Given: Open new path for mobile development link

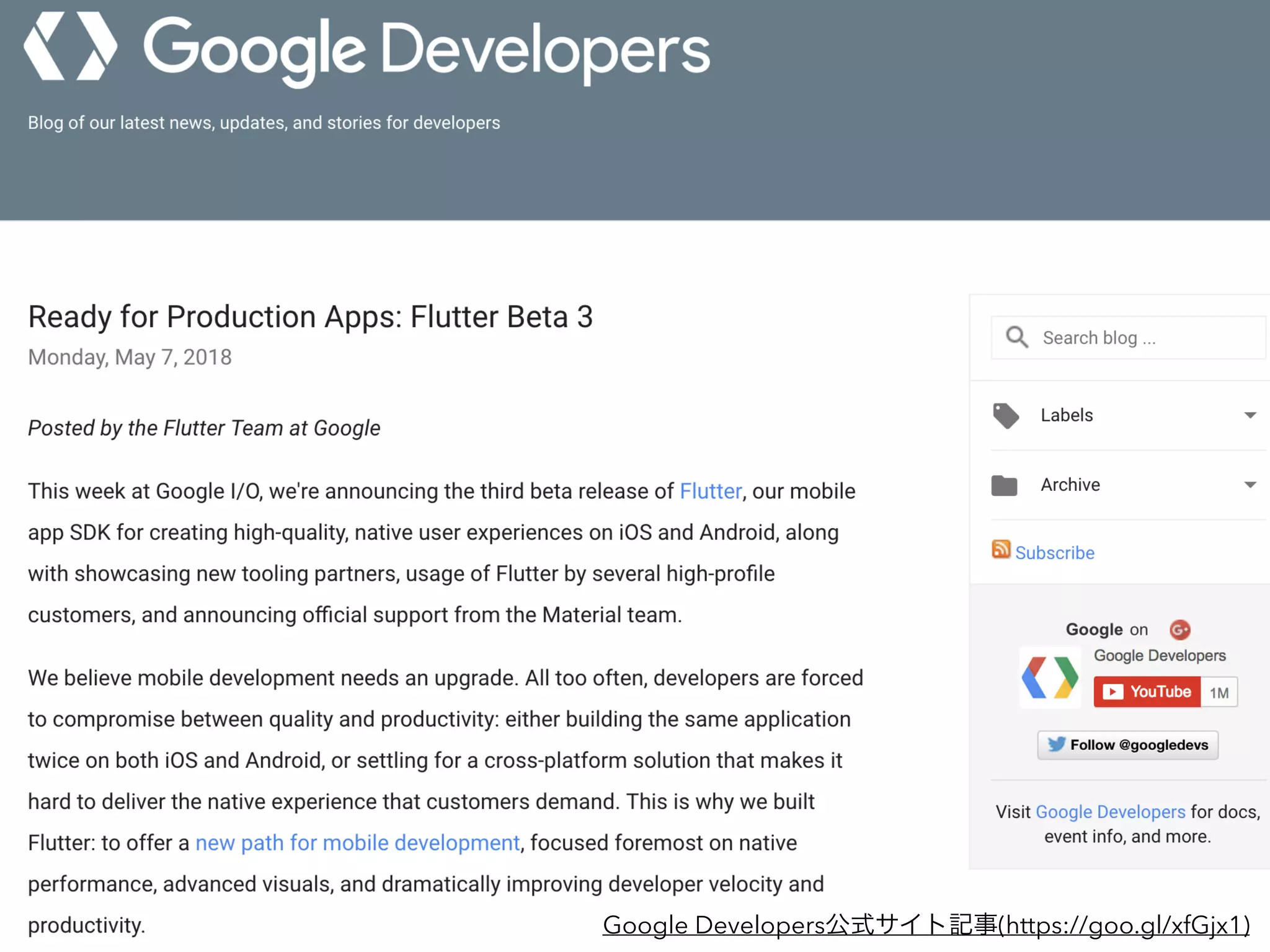Looking at the screenshot, I should 357,843.
